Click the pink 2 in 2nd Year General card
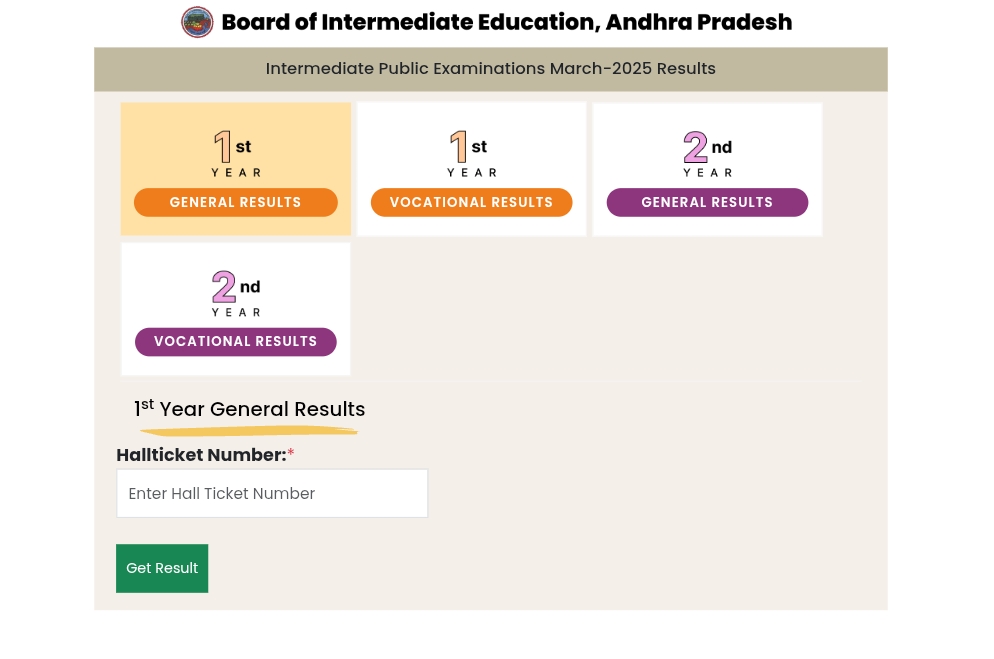 coord(695,146)
